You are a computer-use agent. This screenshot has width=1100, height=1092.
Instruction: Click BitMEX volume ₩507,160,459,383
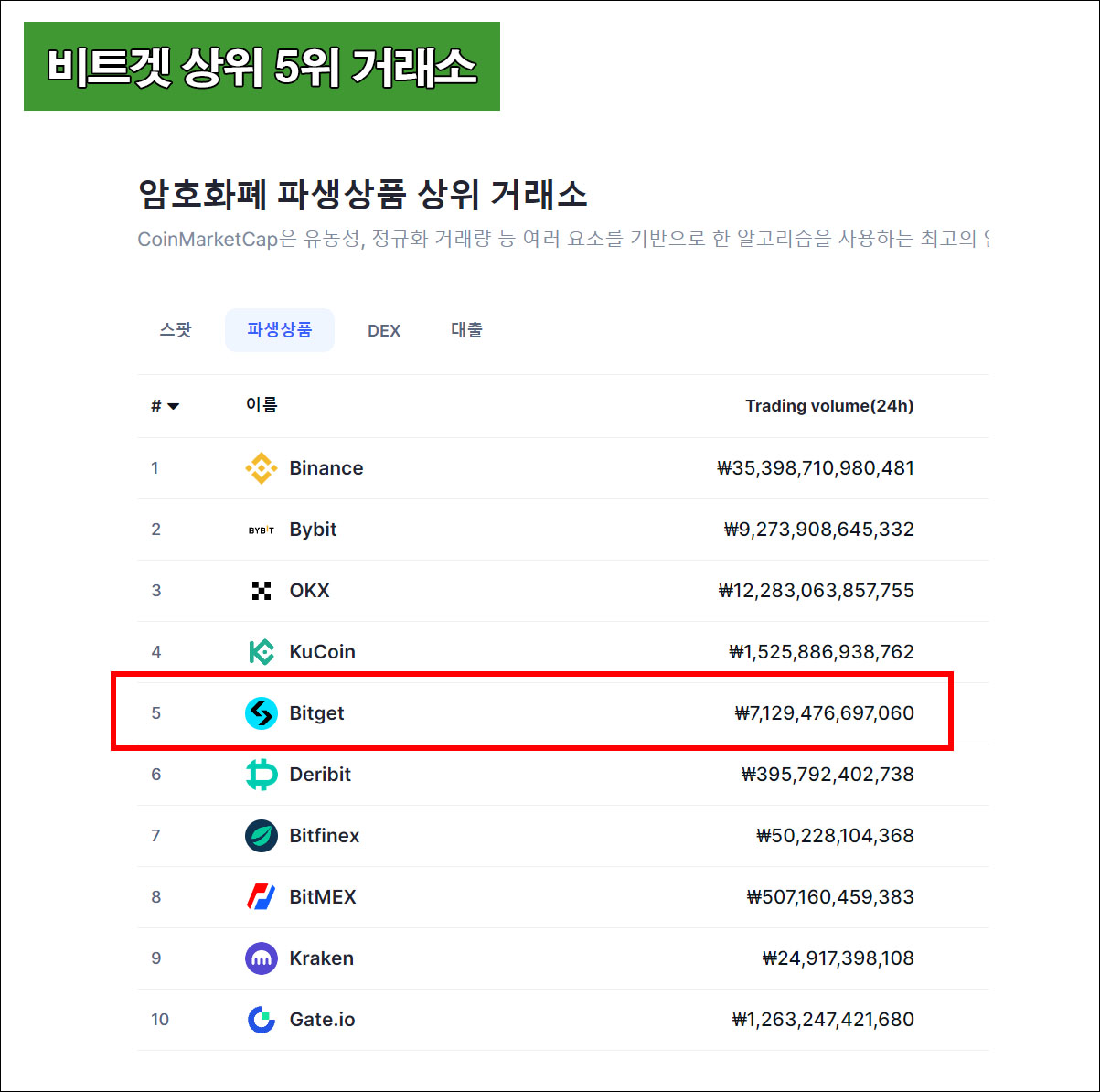pos(830,897)
